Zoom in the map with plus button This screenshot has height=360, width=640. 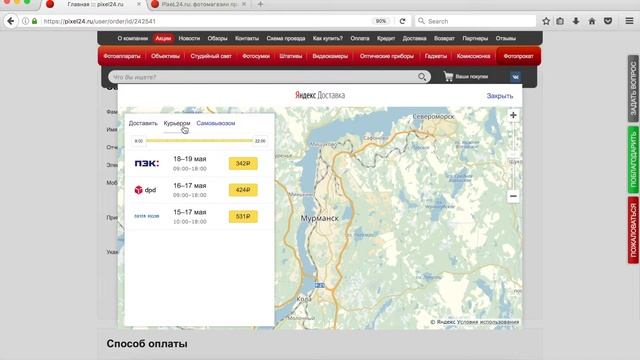pyautogui.click(x=513, y=115)
